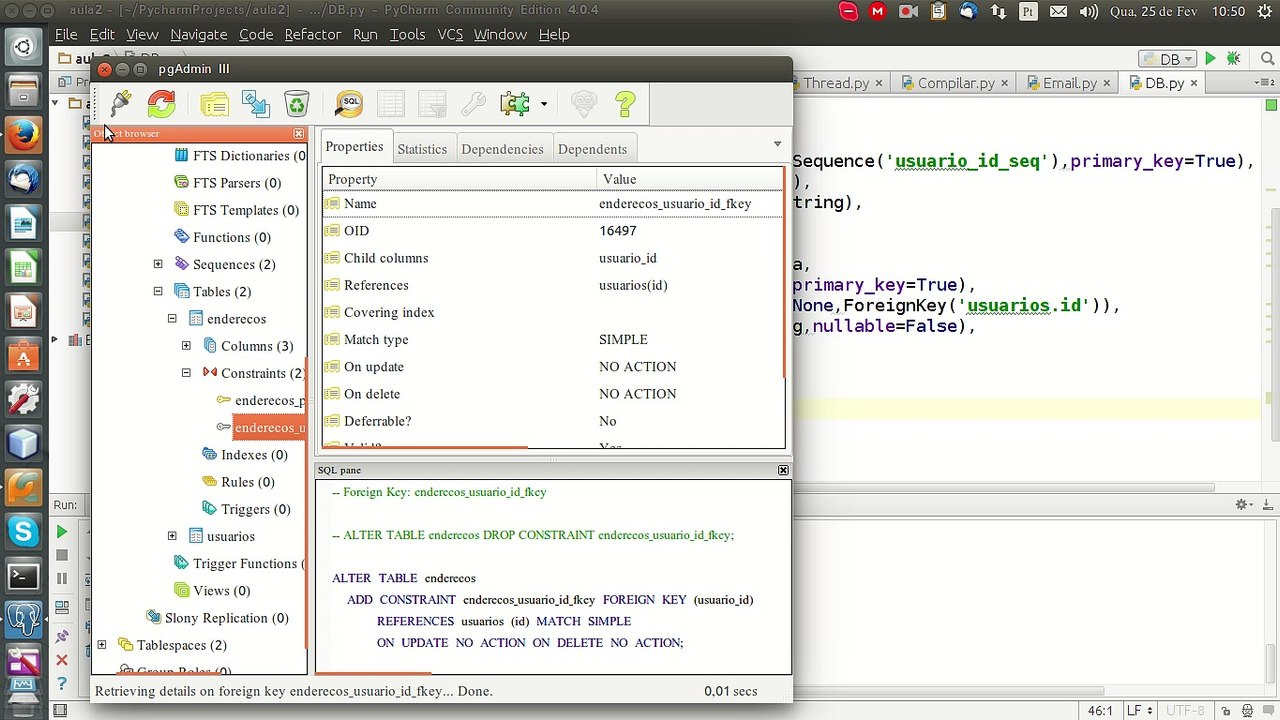
Task: Collapse the enderecos table node
Action: tap(172, 318)
